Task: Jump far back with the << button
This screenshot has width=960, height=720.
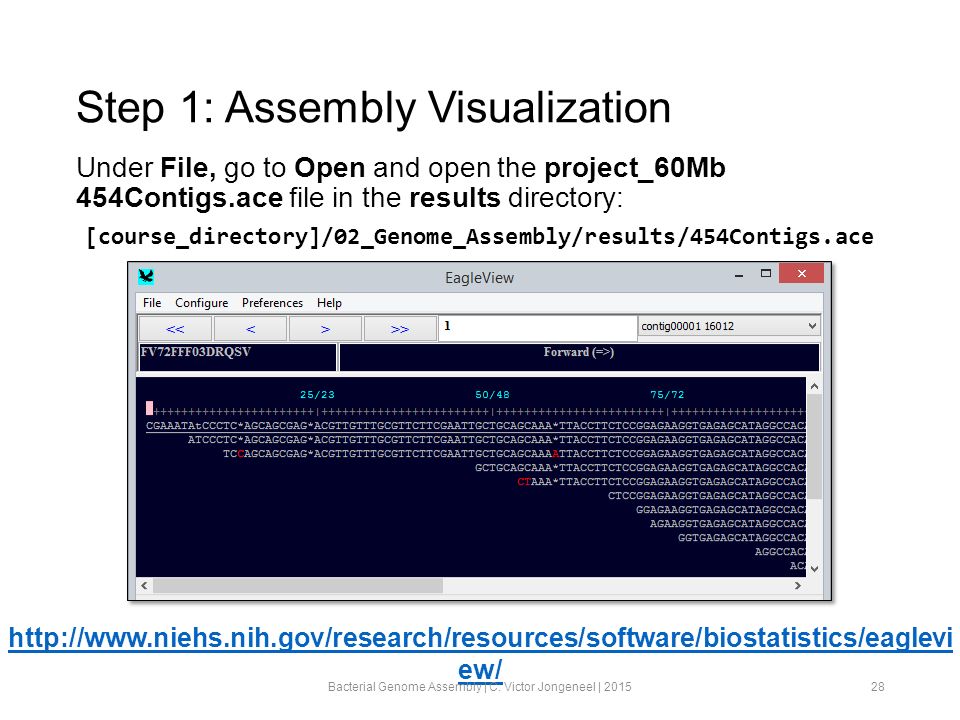Action: [175, 329]
